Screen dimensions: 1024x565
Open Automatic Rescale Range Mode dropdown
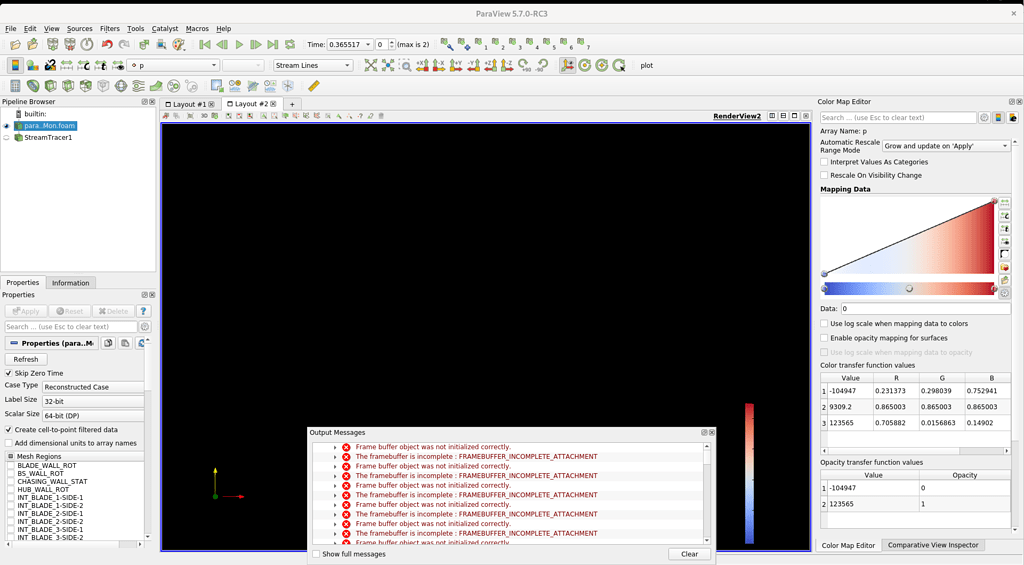point(946,146)
